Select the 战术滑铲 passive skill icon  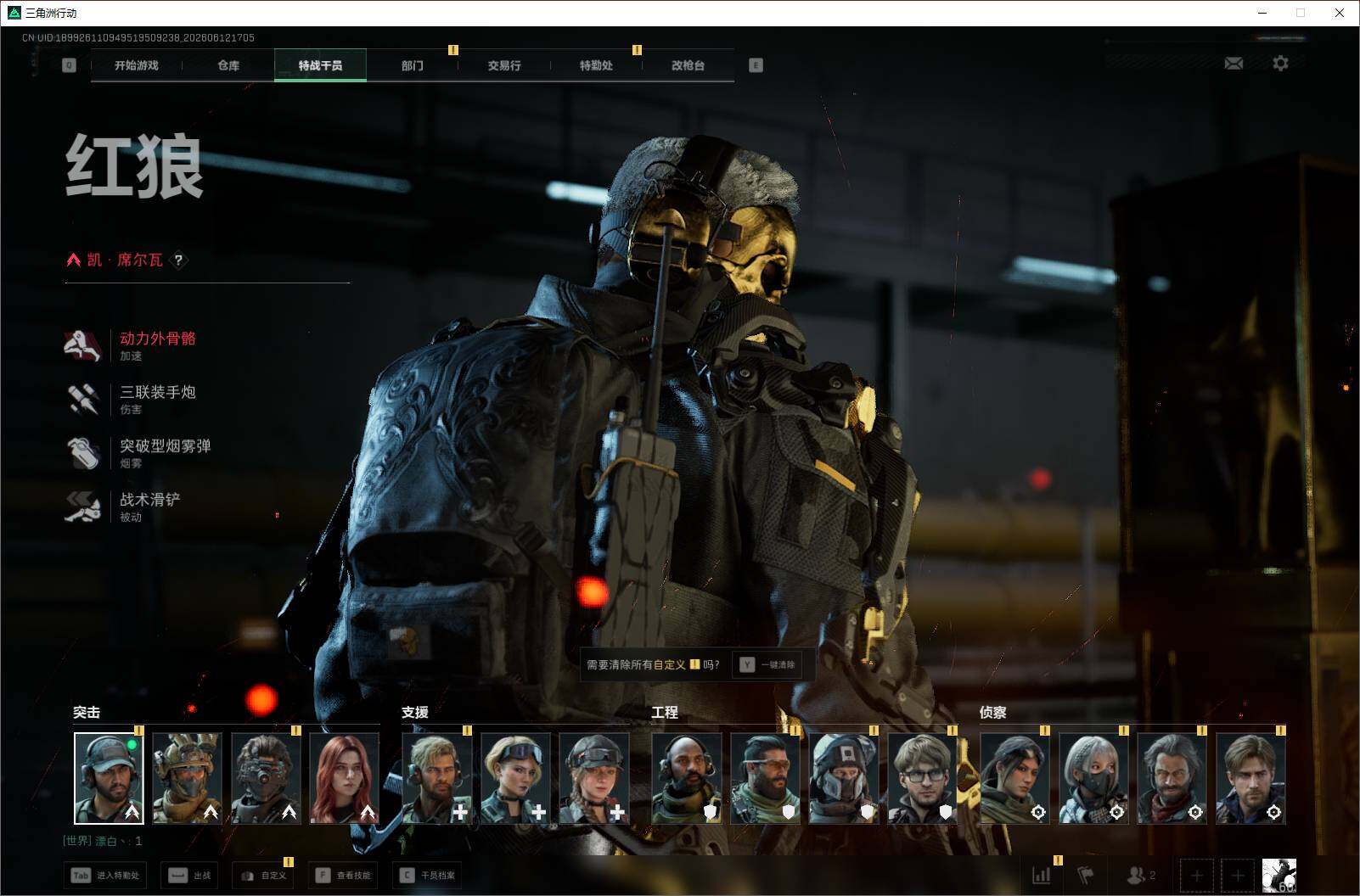click(x=83, y=506)
